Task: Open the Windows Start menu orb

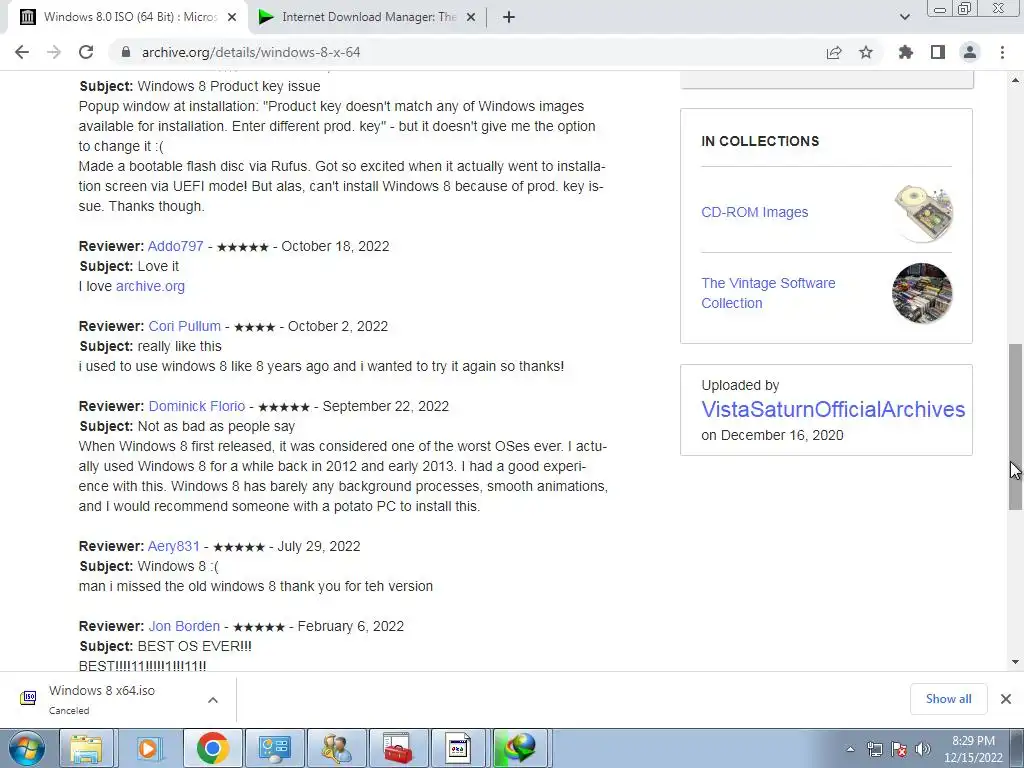Action: (x=26, y=748)
